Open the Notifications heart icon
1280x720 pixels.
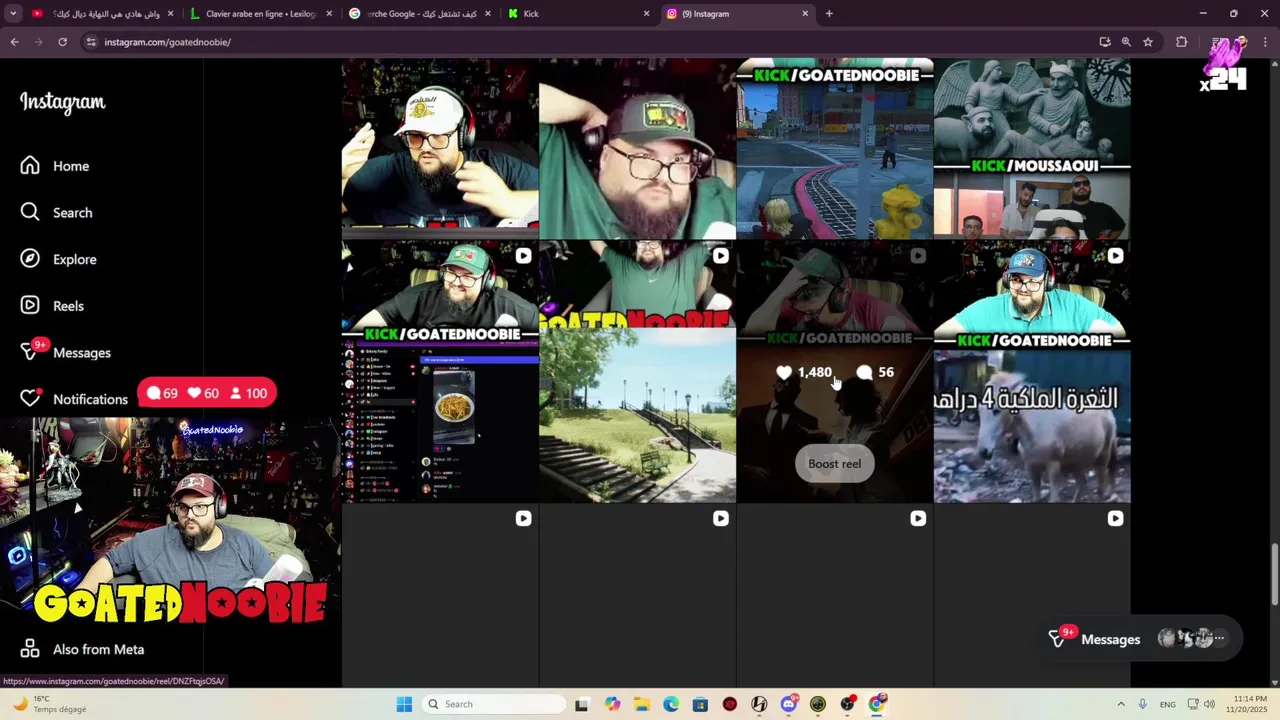(x=30, y=398)
